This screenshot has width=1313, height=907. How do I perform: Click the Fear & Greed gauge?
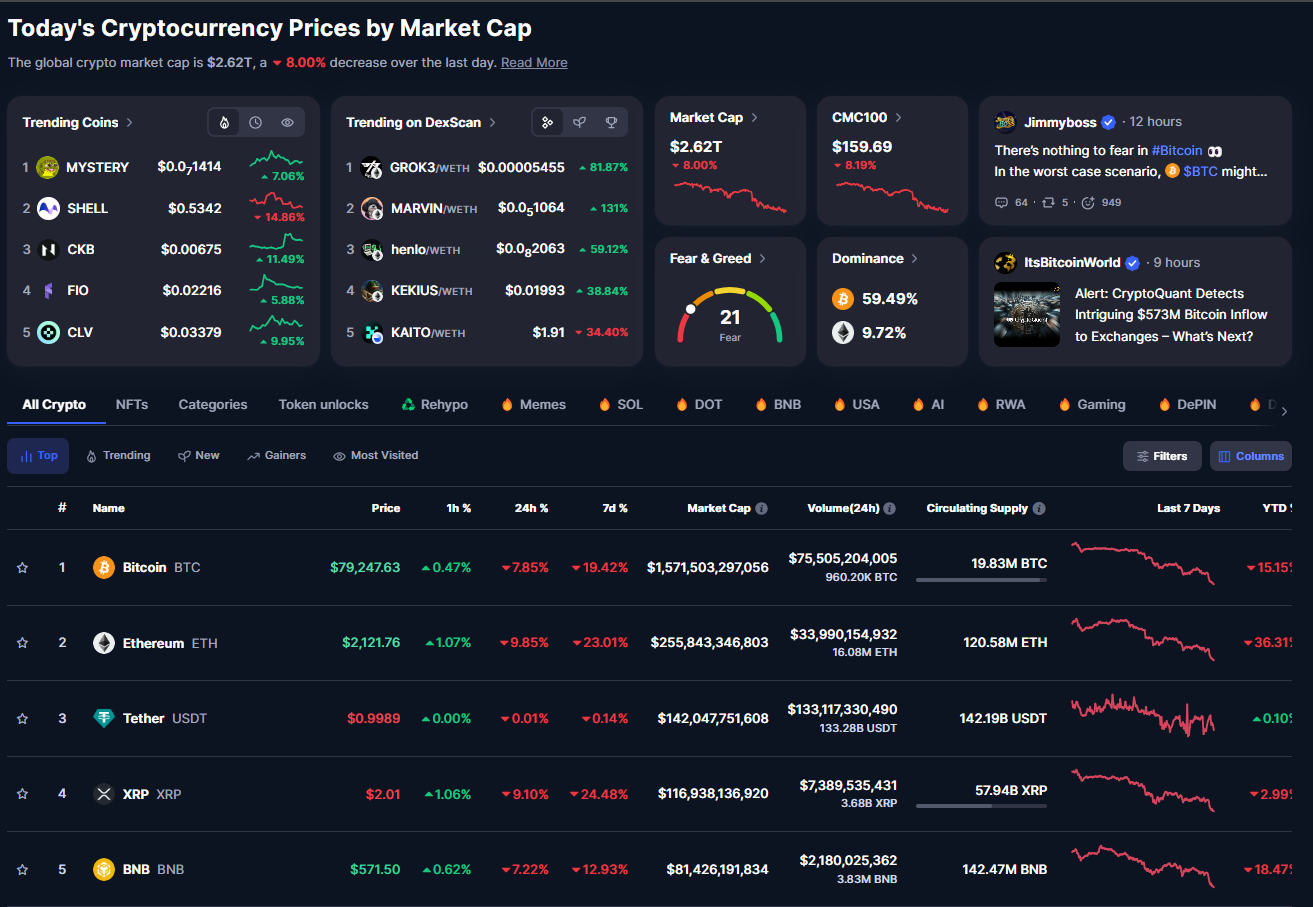730,315
